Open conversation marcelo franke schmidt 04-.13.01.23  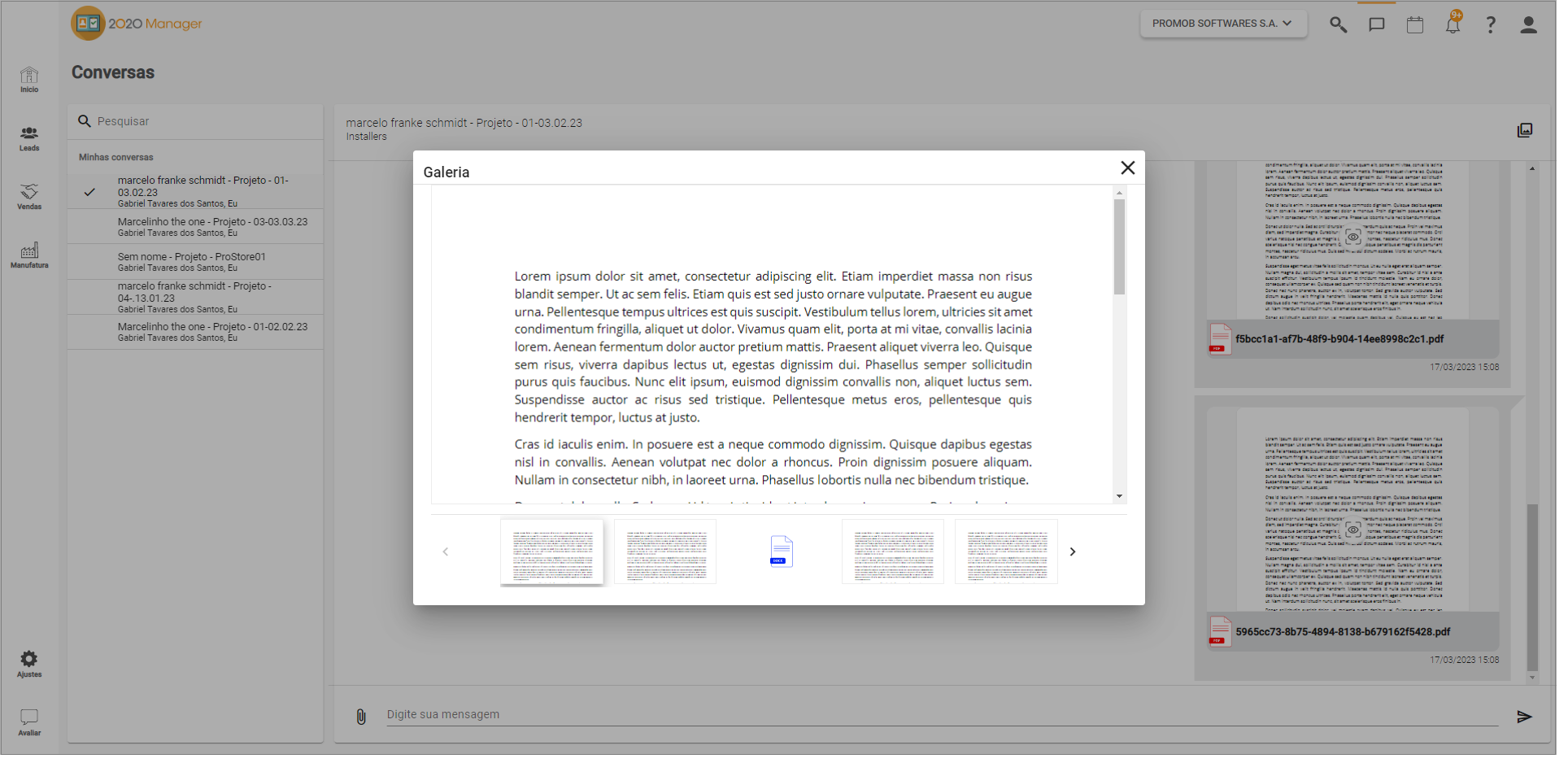pos(195,297)
